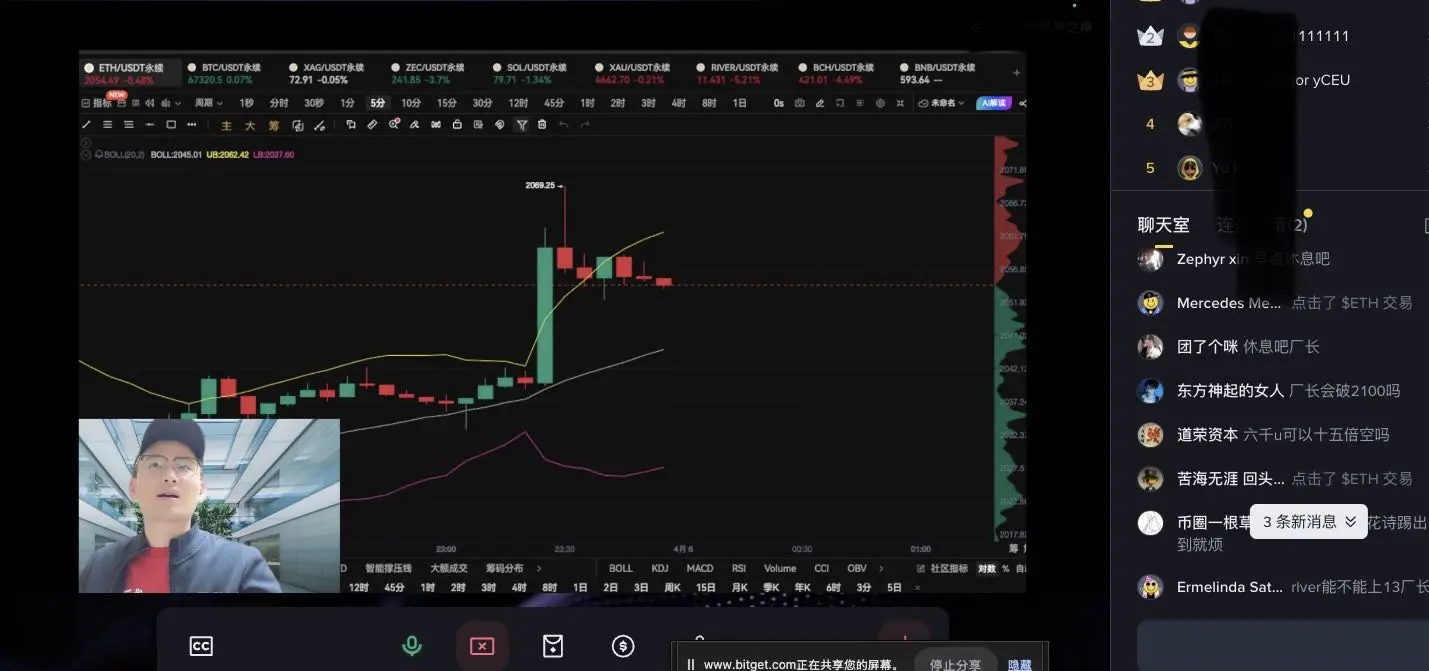Click the 2069.25 high price marker
This screenshot has width=1429, height=671.
pyautogui.click(x=544, y=185)
